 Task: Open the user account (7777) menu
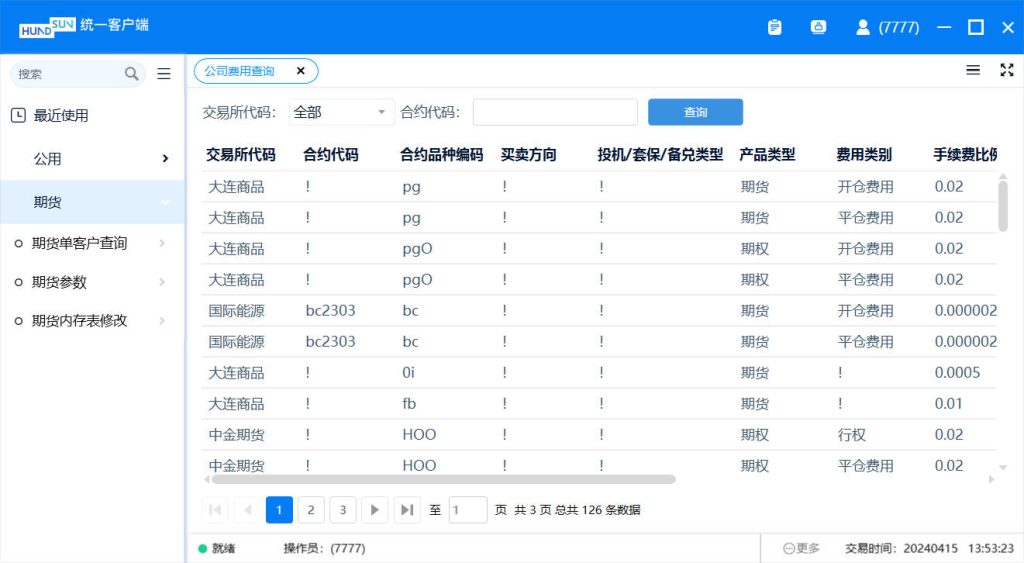[x=887, y=28]
